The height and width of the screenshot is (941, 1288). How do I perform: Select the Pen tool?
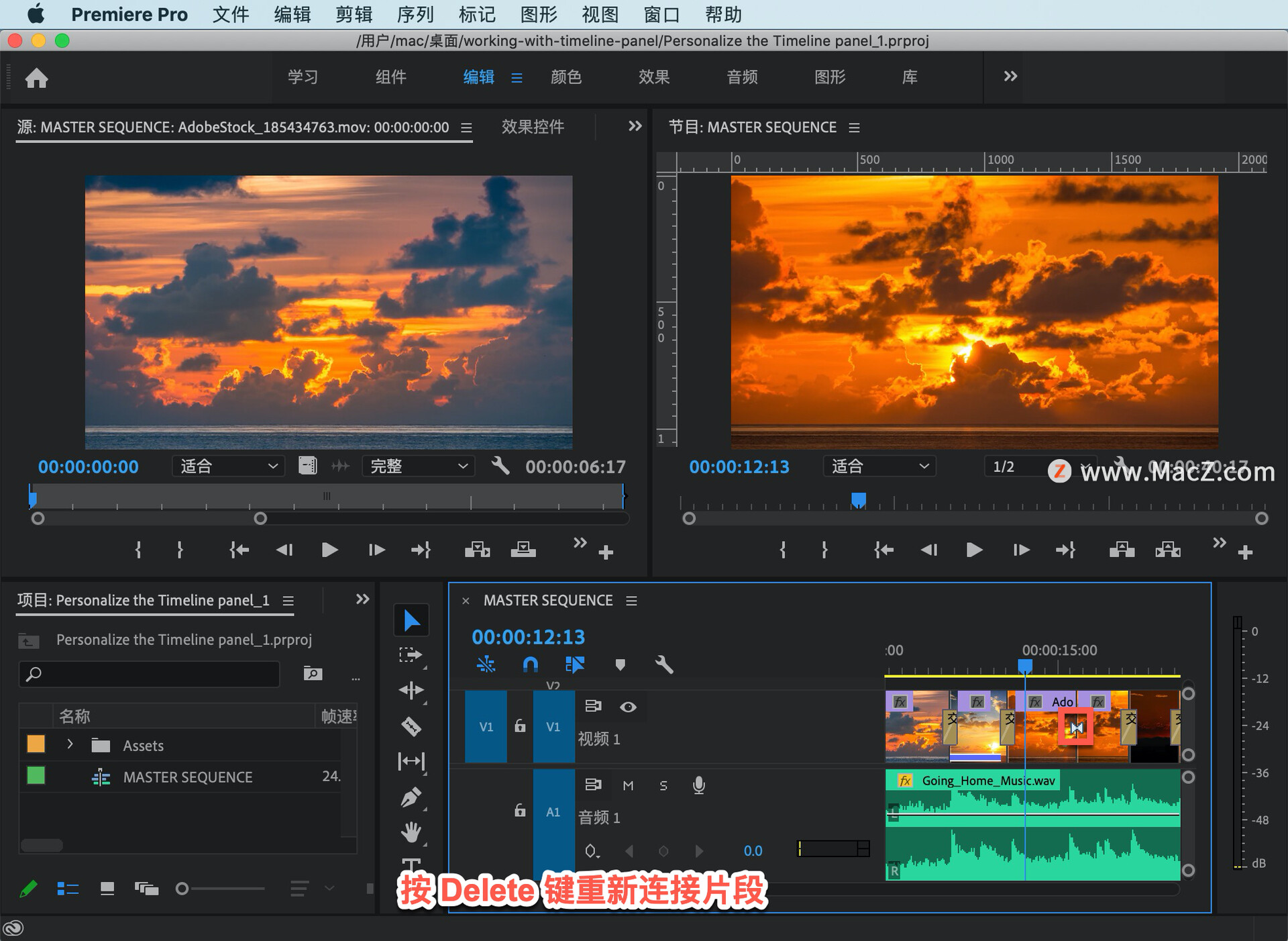(x=411, y=797)
